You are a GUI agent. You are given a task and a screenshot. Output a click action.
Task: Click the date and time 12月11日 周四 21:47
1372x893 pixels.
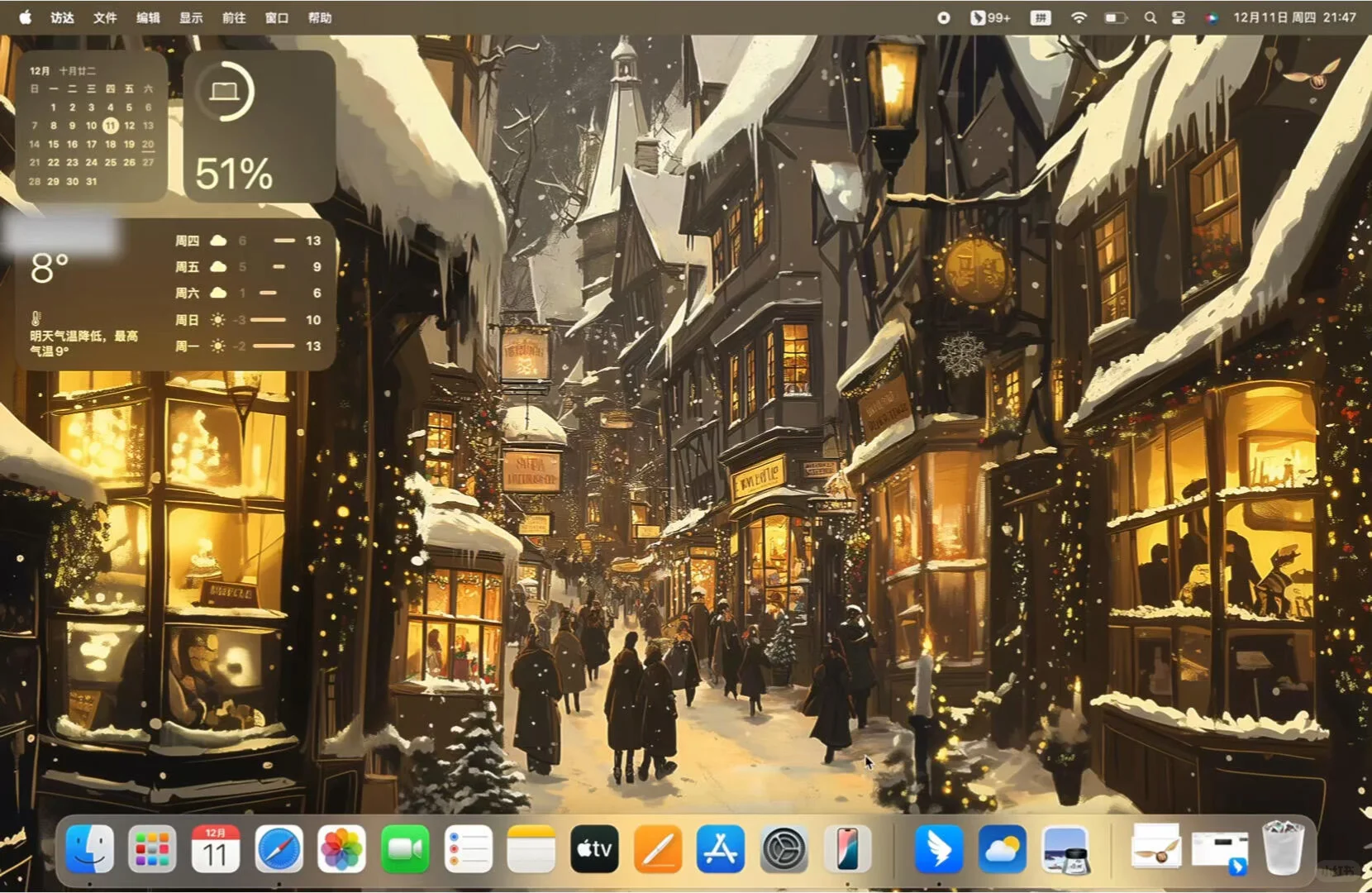pyautogui.click(x=1294, y=17)
